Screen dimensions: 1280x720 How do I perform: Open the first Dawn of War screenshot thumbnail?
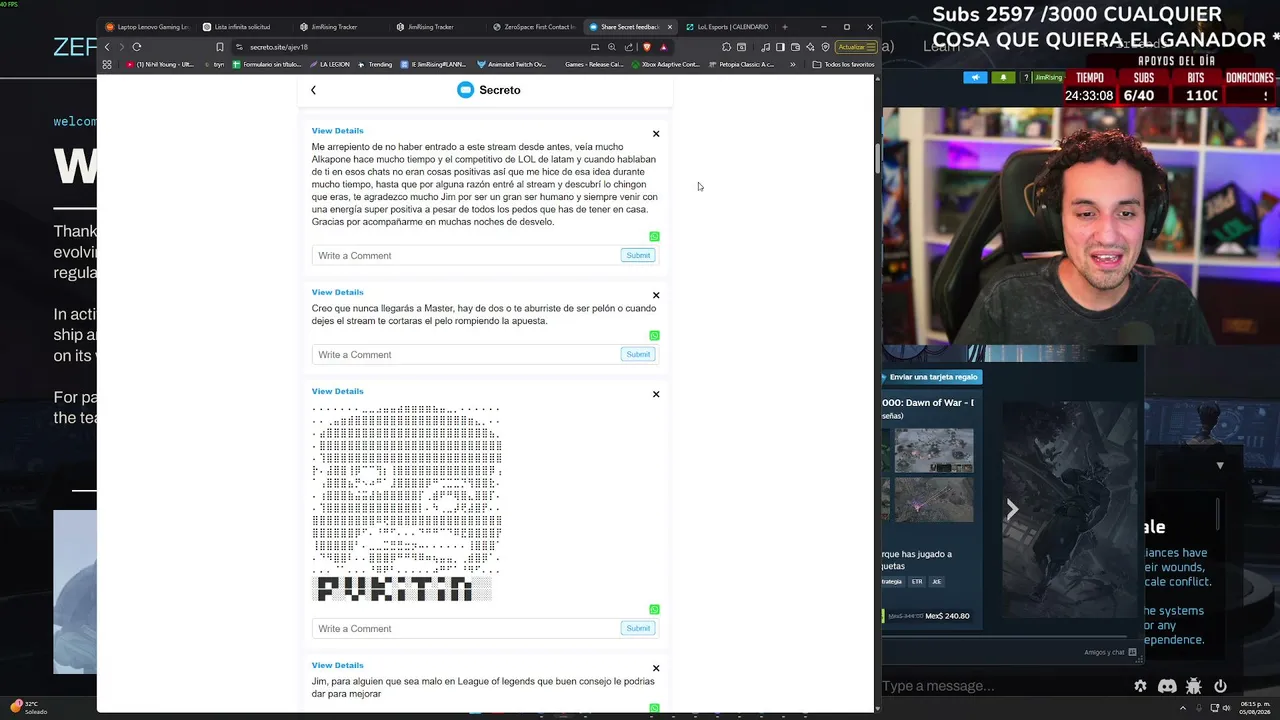(933, 450)
